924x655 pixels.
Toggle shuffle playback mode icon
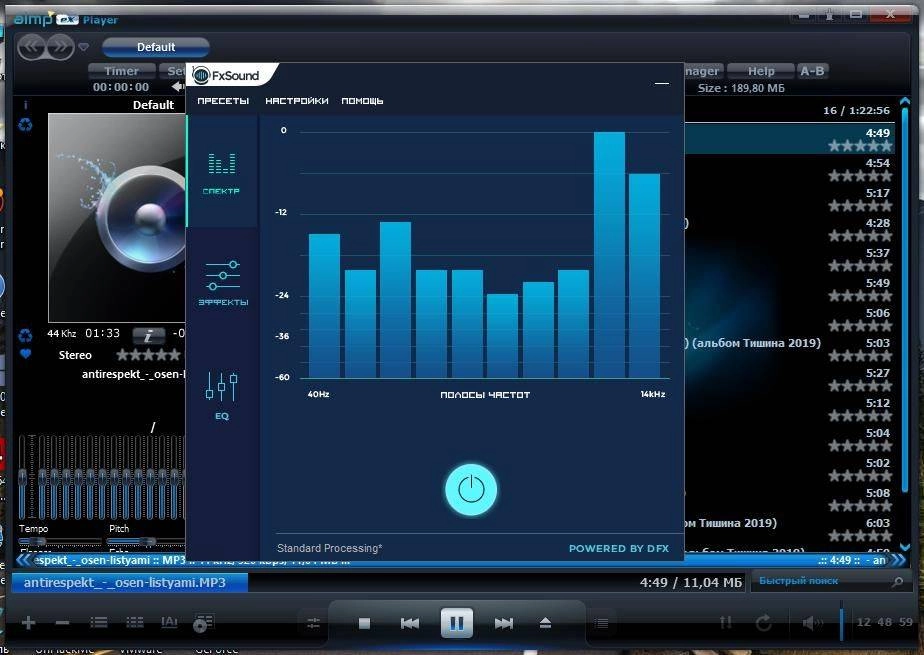(x=726, y=623)
